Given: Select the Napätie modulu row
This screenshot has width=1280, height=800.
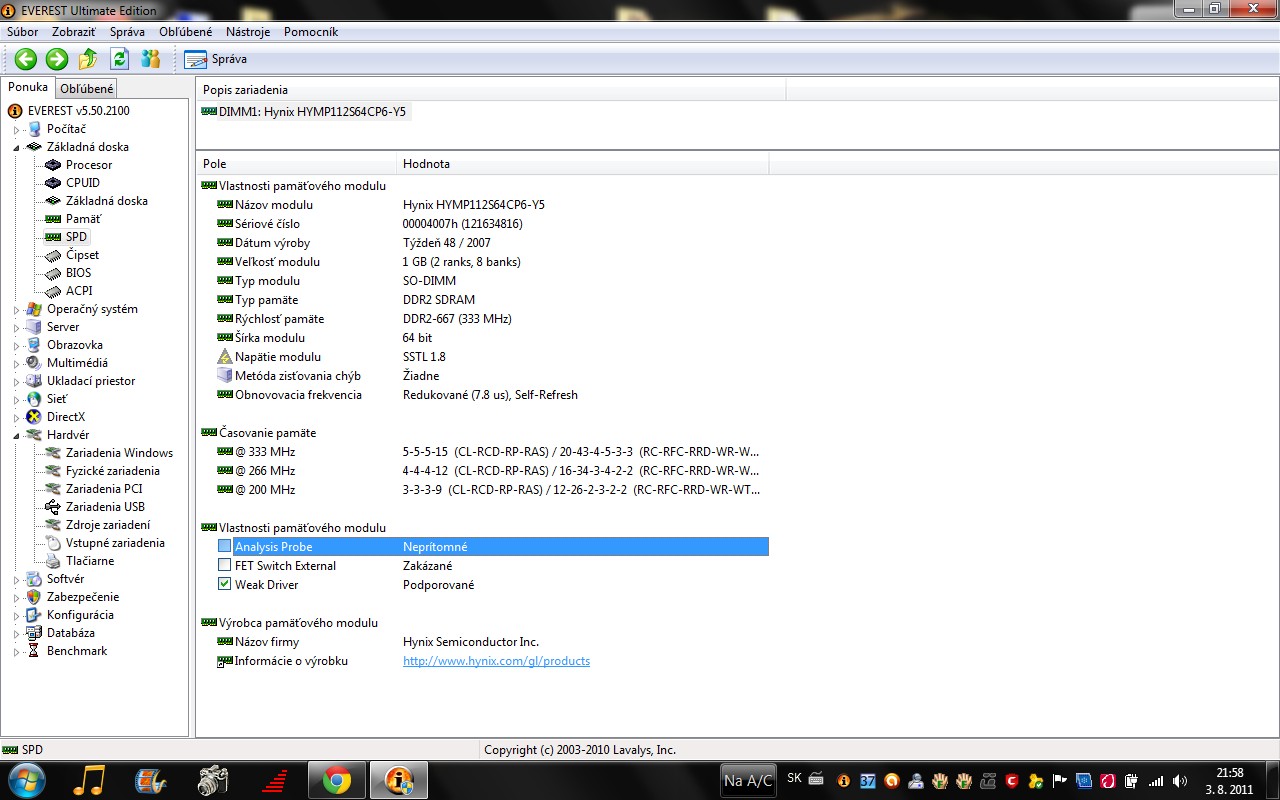Looking at the screenshot, I should (483, 357).
